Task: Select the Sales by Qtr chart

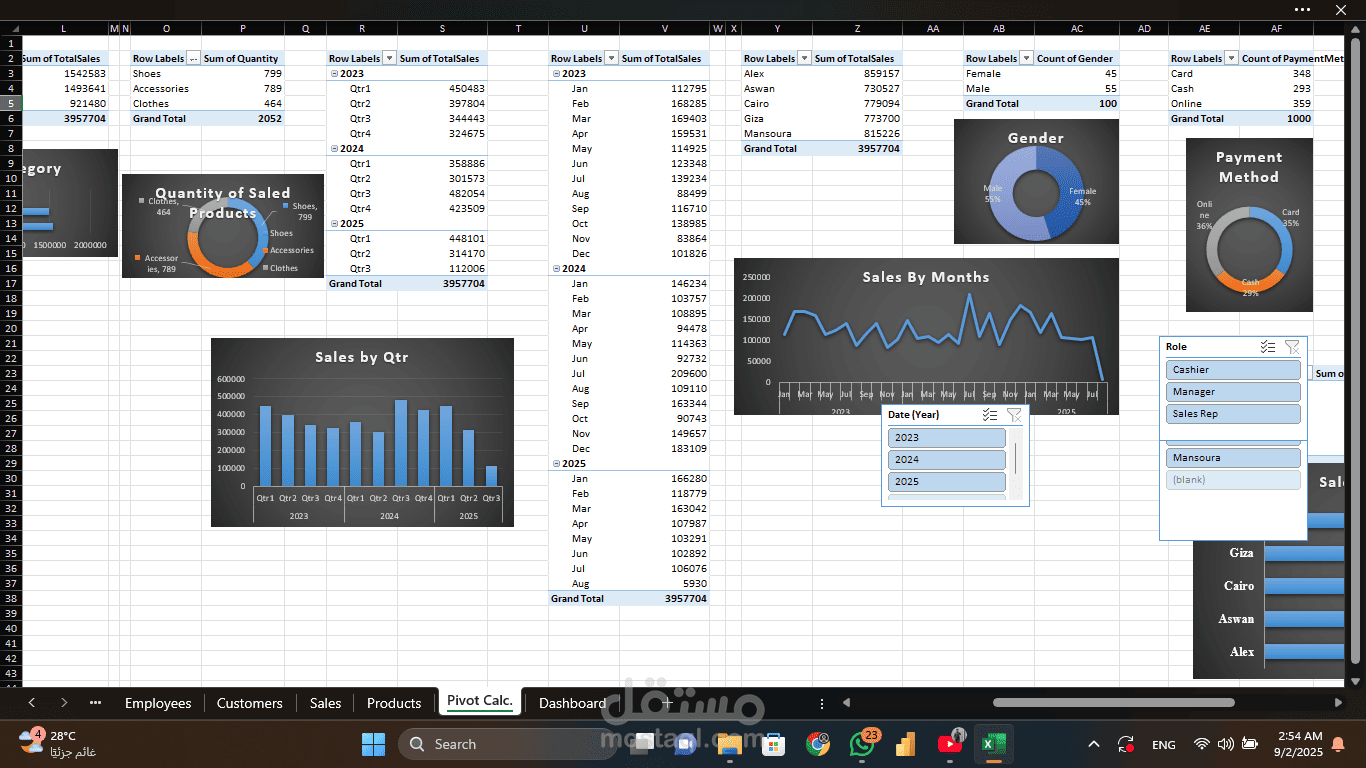Action: (362, 432)
